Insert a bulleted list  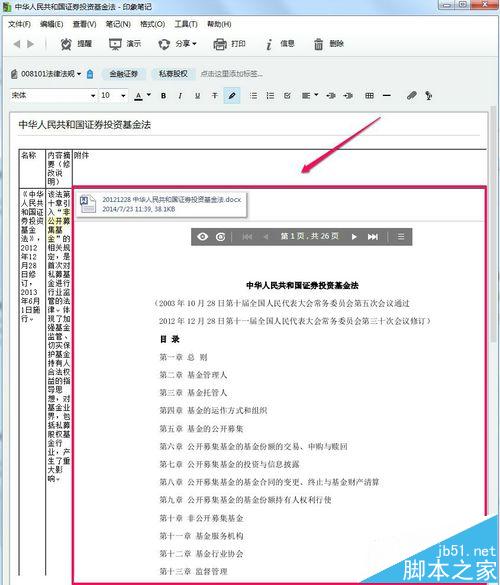coord(253,96)
